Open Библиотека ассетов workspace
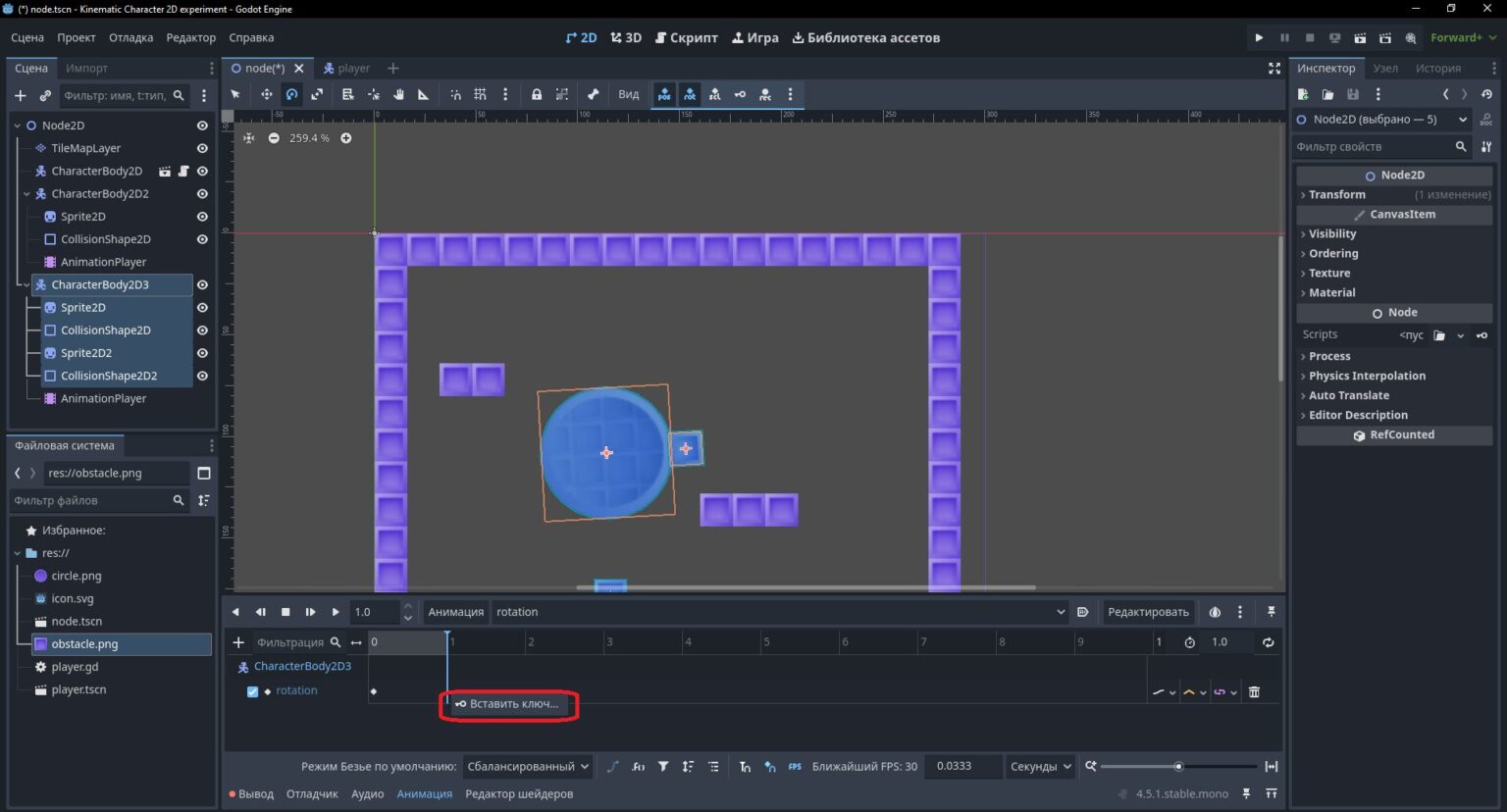The image size is (1507, 812). tap(866, 37)
